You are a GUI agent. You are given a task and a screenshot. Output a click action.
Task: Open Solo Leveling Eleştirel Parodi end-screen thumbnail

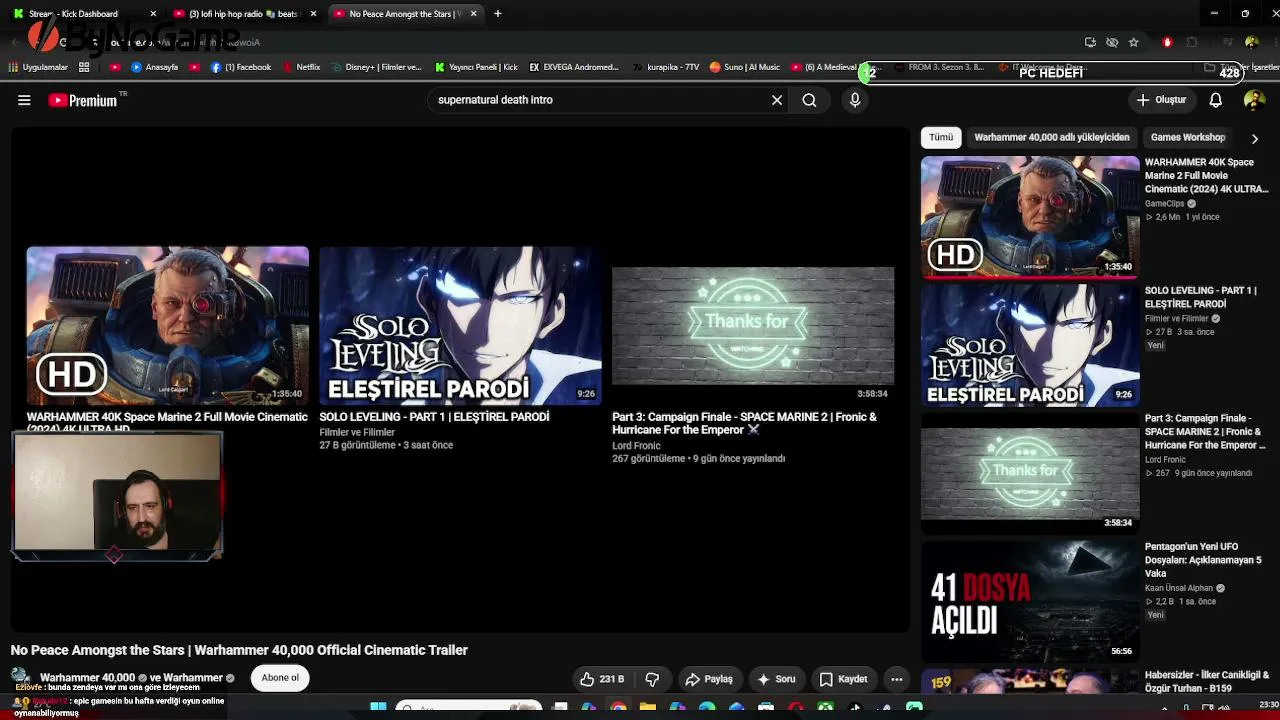460,325
